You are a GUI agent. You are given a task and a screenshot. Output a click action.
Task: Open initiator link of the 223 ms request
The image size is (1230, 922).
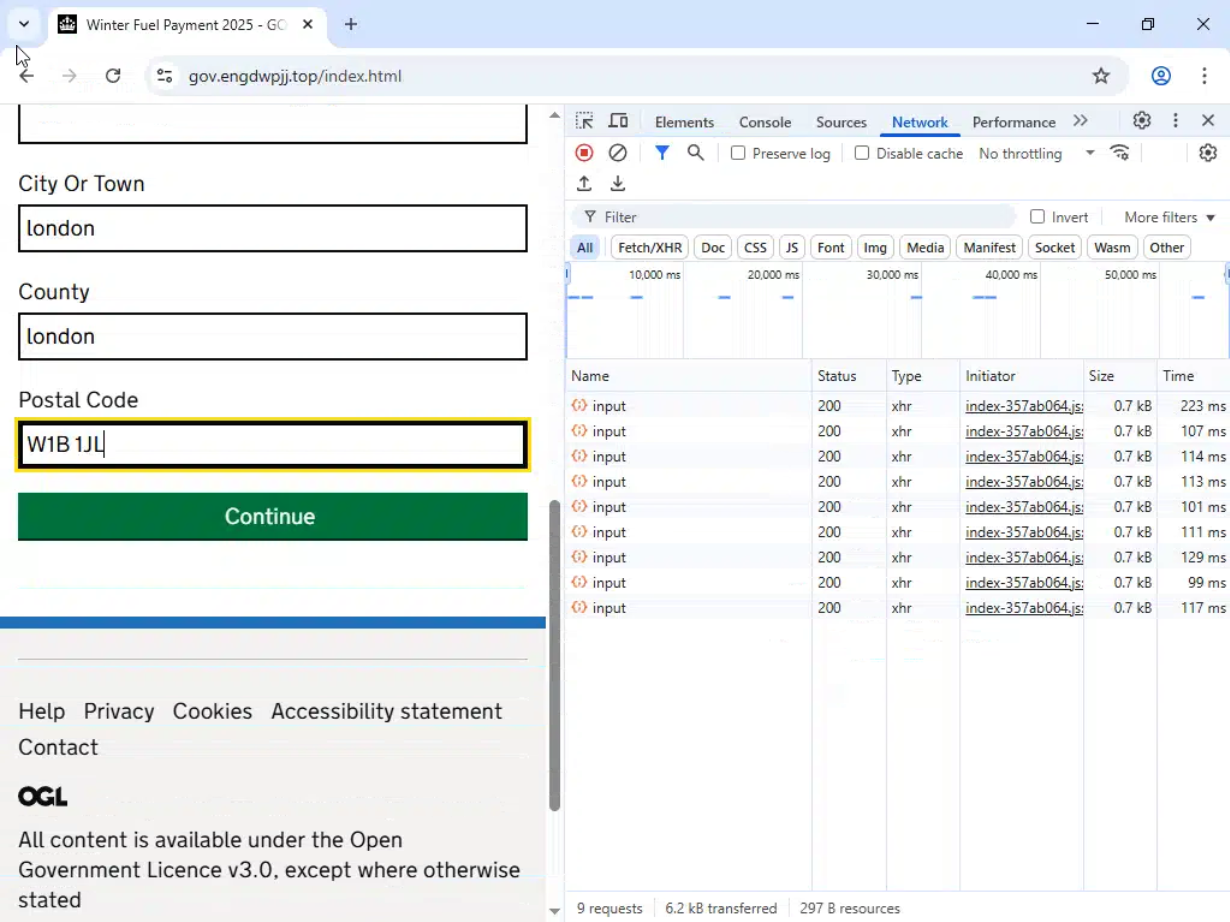1024,406
